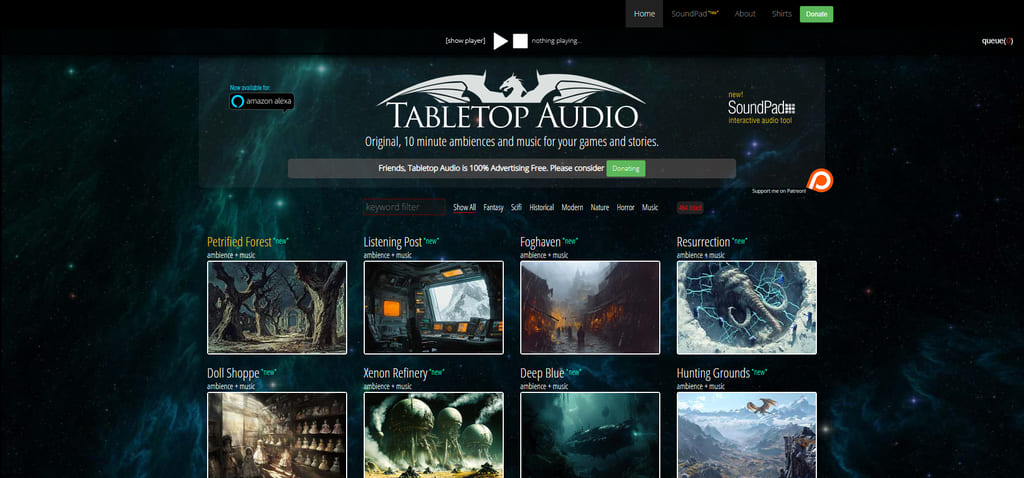Click the Deep Blue title
This screenshot has width=1024, height=478.
[542, 374]
